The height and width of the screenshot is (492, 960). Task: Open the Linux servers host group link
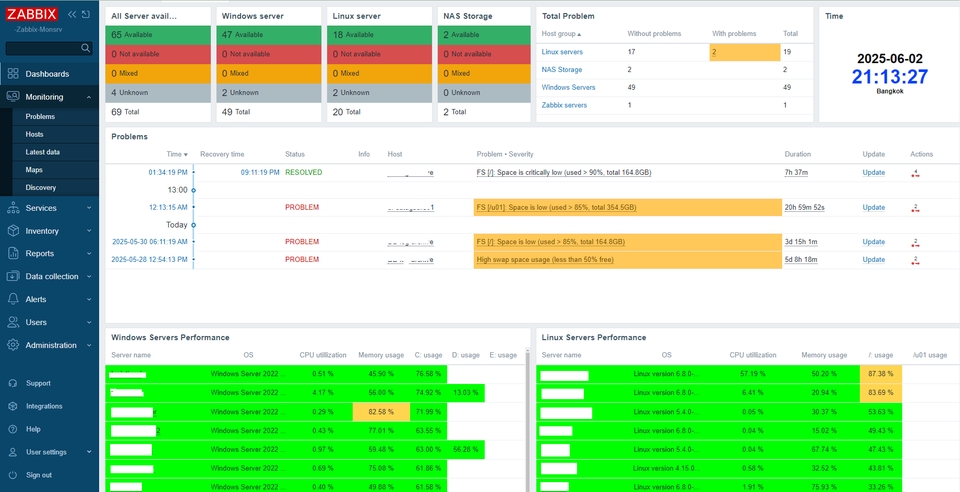click(562, 52)
